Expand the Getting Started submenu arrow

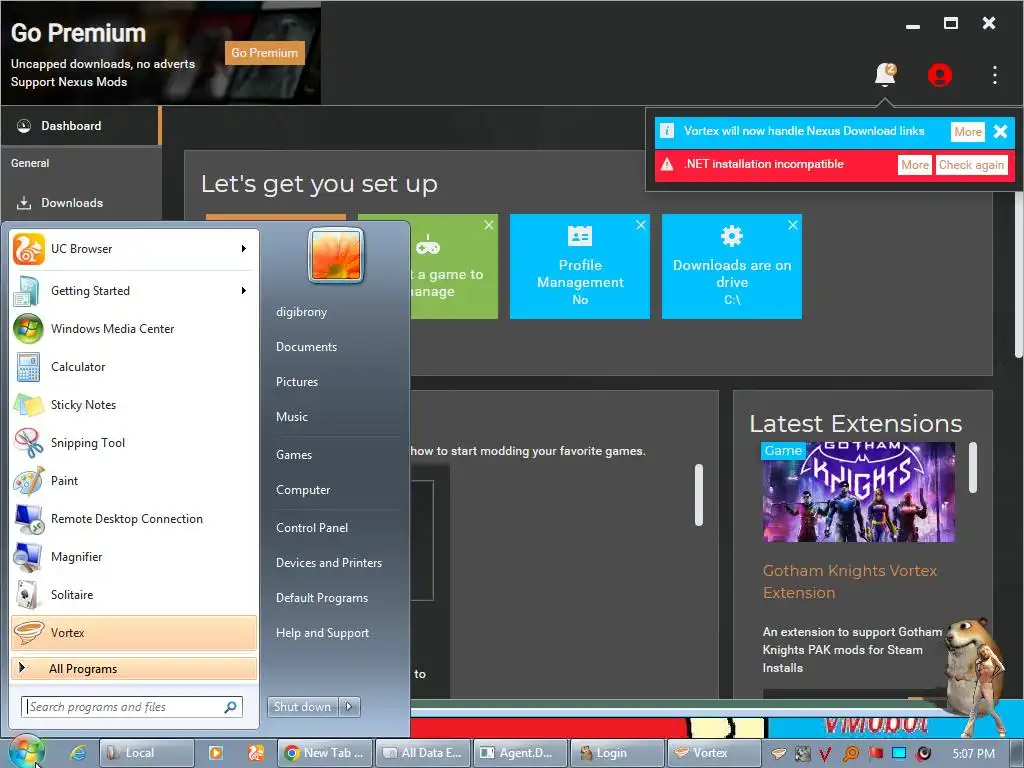point(244,291)
